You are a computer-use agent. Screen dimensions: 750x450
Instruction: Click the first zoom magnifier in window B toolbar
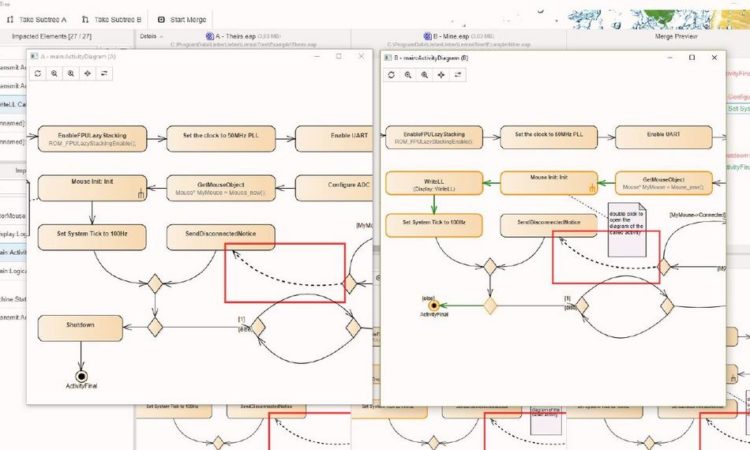(408, 75)
